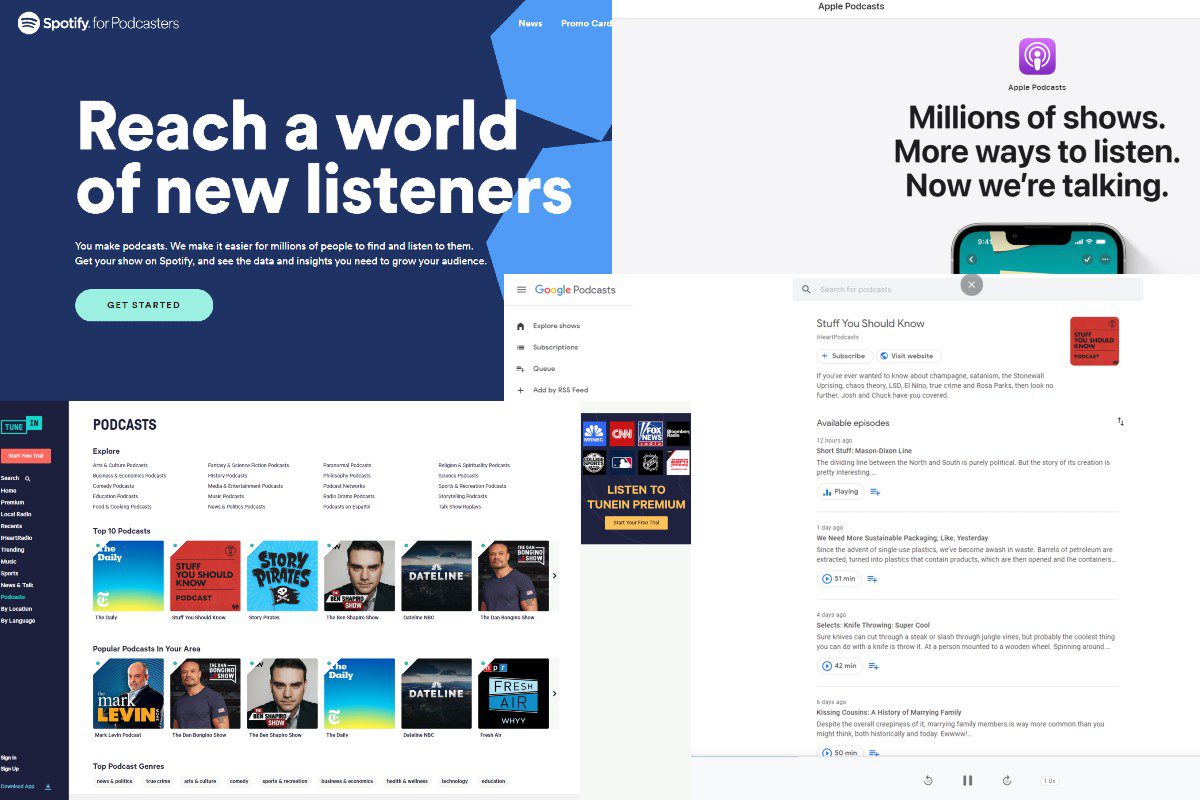Open Trending in TuneIn sidebar
The height and width of the screenshot is (800, 1200).
[12, 550]
